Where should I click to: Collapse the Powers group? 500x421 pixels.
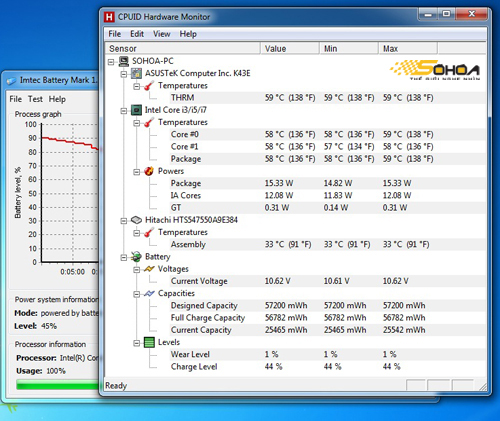(137, 172)
